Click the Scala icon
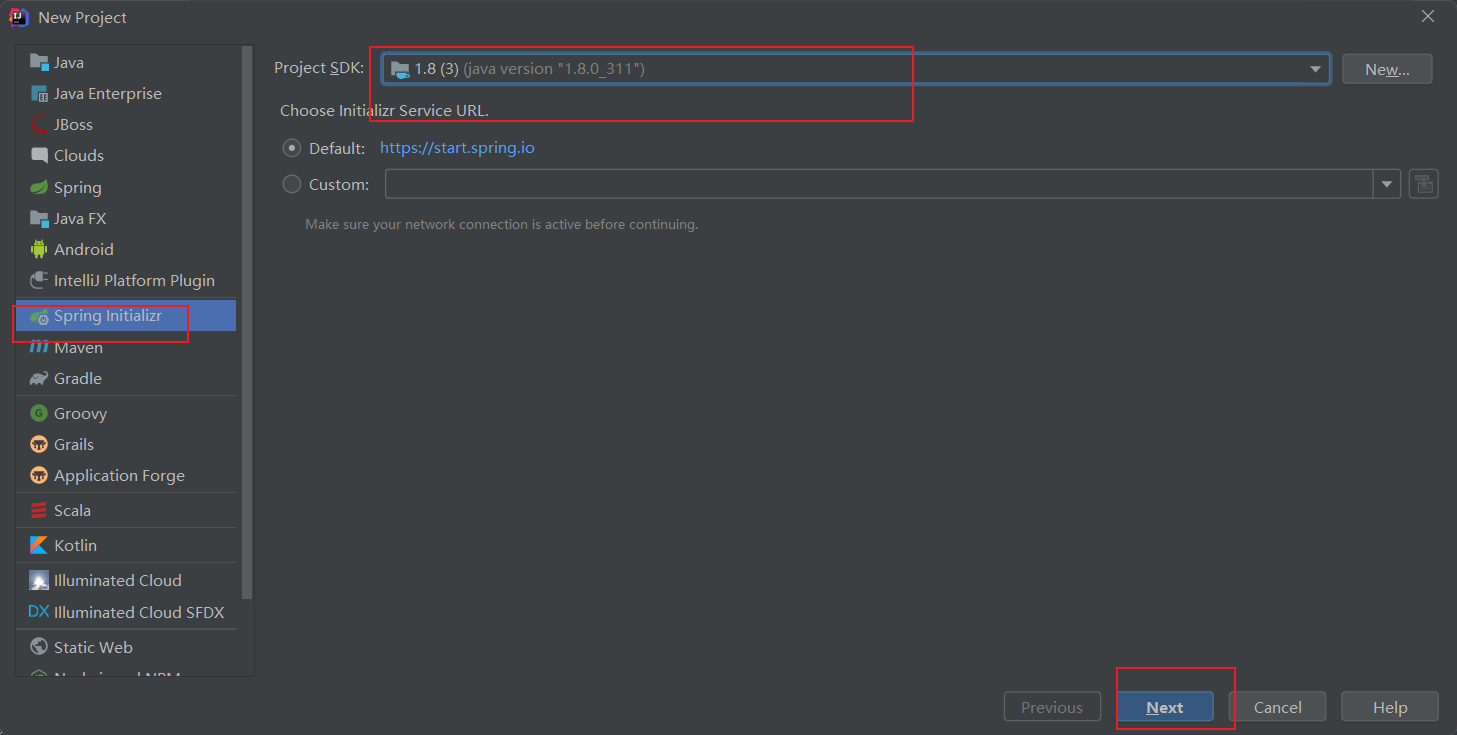 [39, 510]
